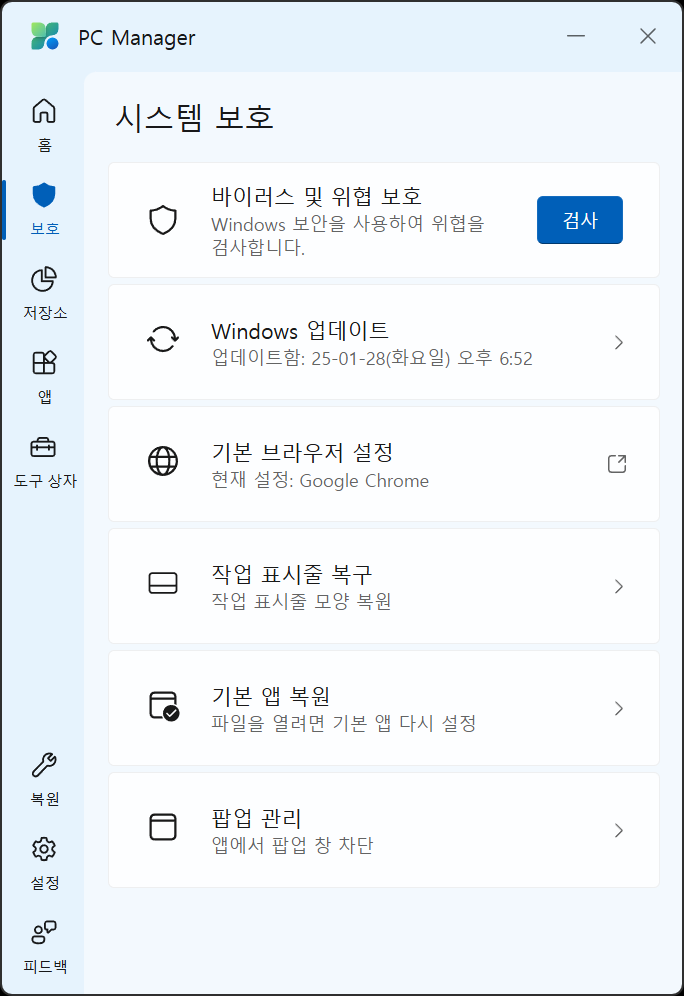The image size is (684, 996).
Task: Open the 앱 apps grid icon
Action: pos(44,363)
